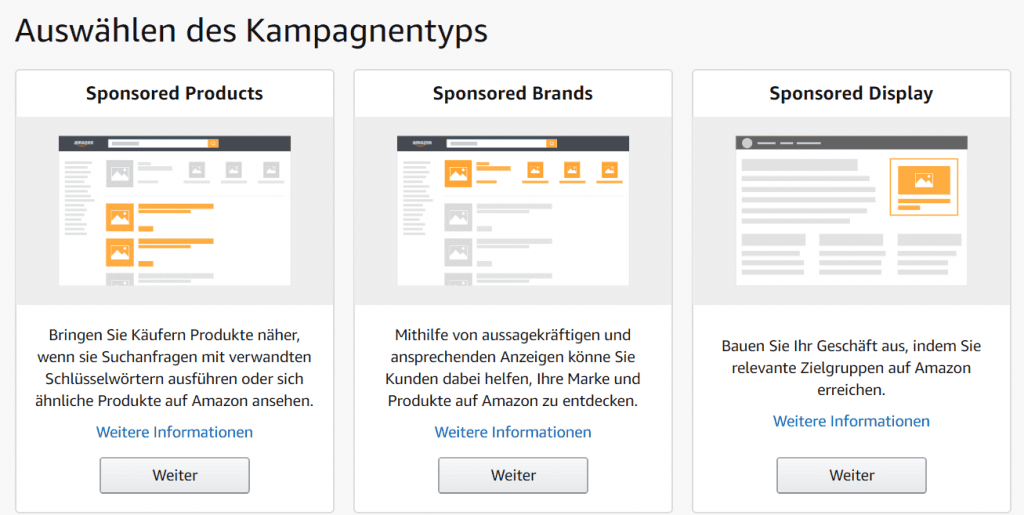Open Weitere Informationen for Sponsored Brands
This screenshot has width=1024, height=515.
point(513,432)
